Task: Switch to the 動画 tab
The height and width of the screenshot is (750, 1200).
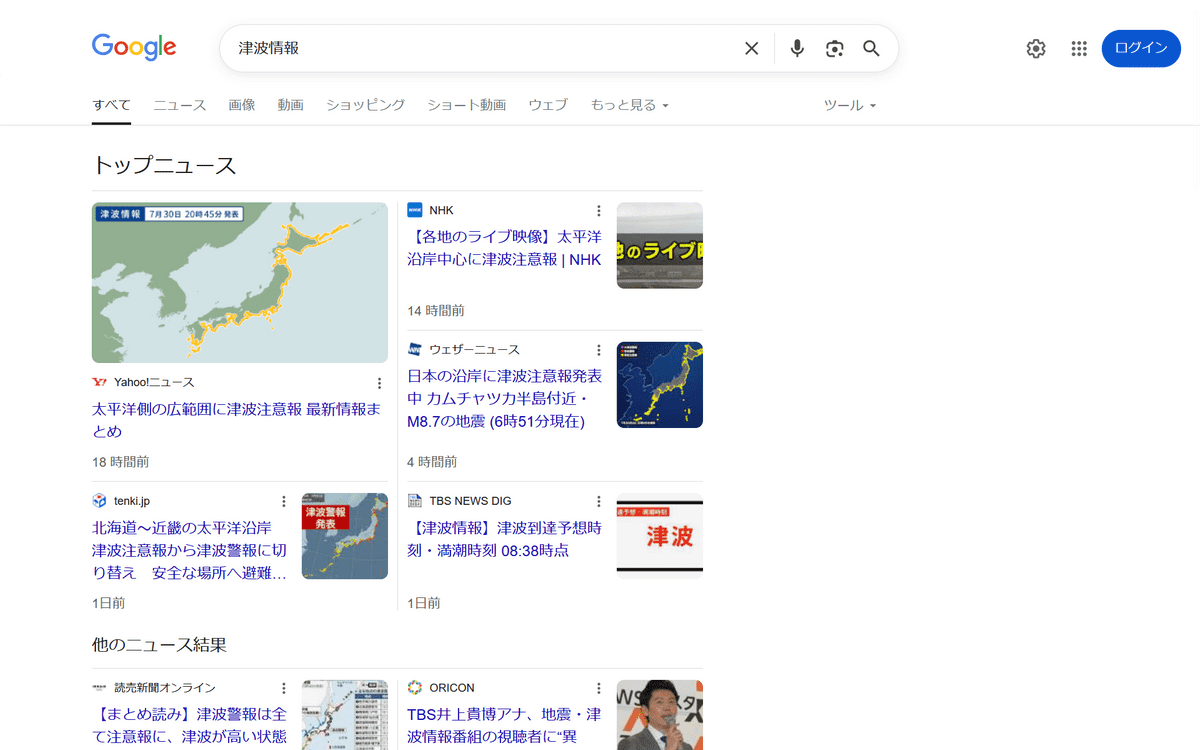Action: pyautogui.click(x=291, y=105)
